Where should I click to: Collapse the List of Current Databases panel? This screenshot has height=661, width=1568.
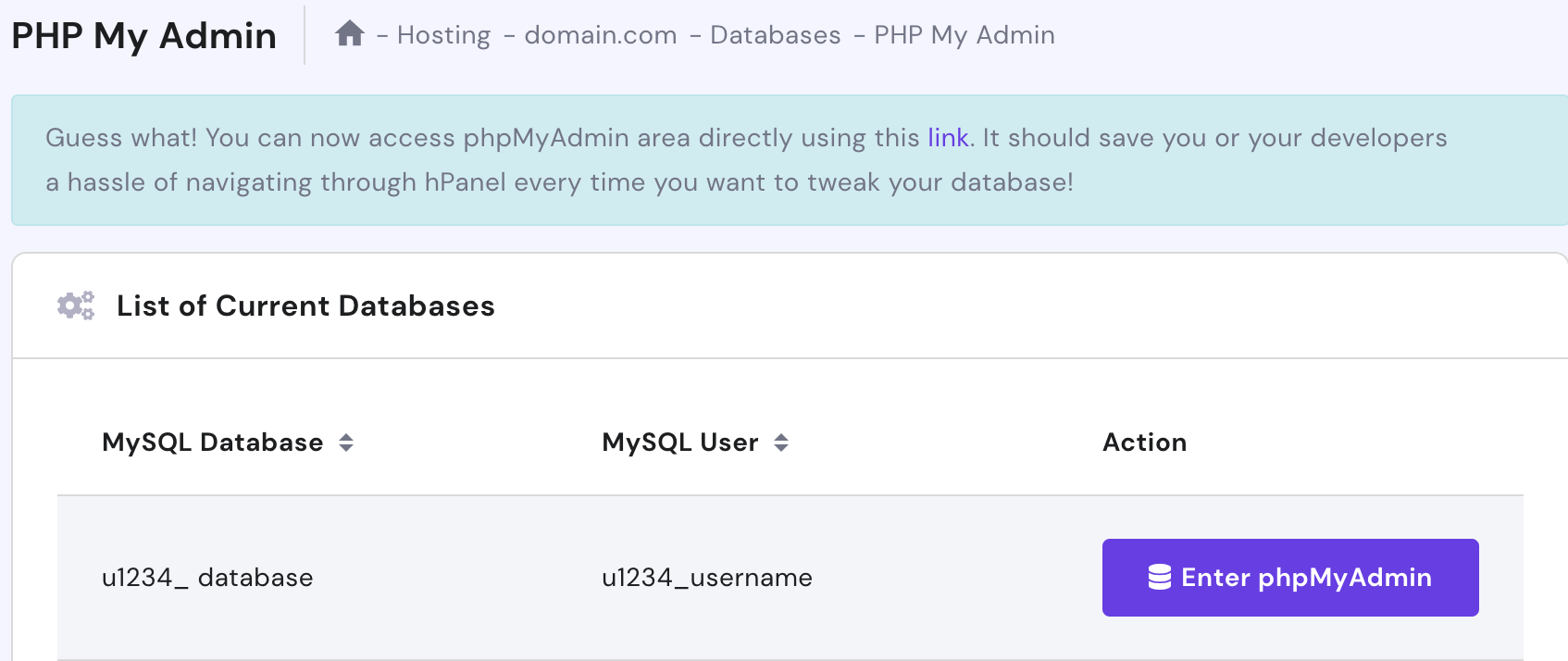click(305, 306)
